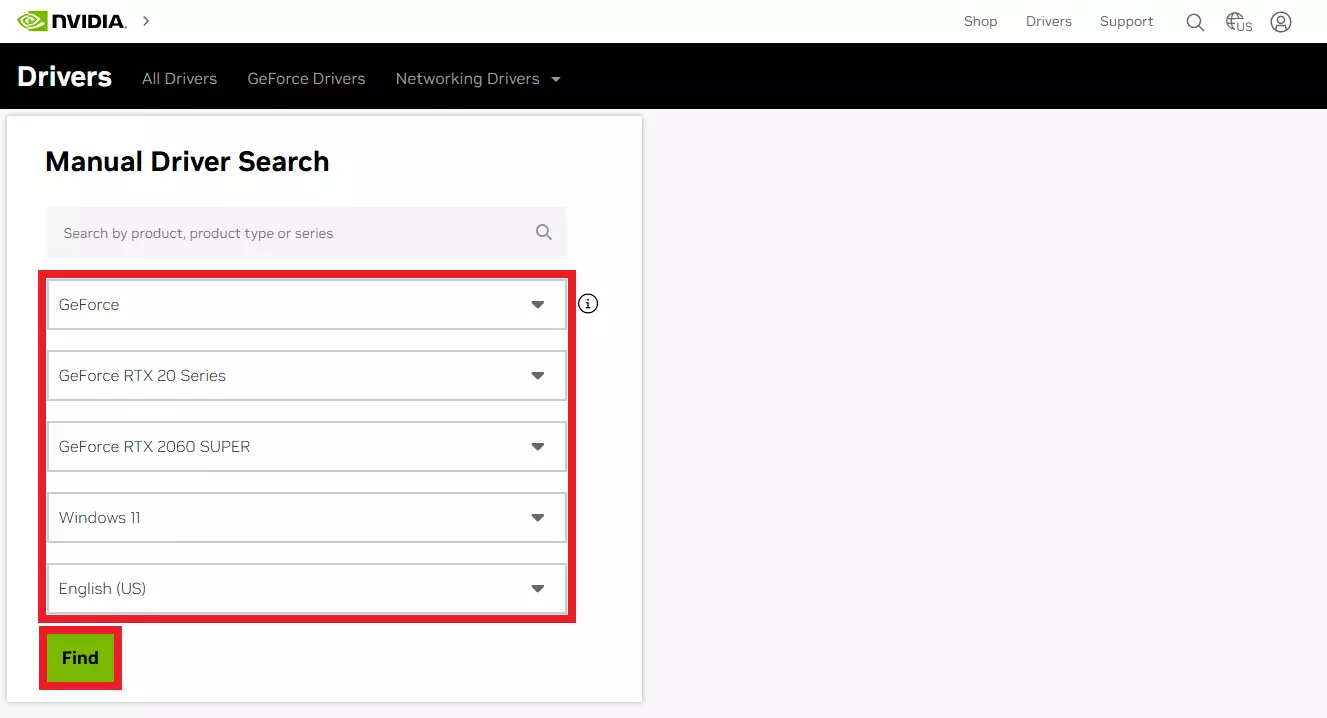This screenshot has width=1327, height=718.
Task: Open the Support link in header
Action: pyautogui.click(x=1126, y=22)
